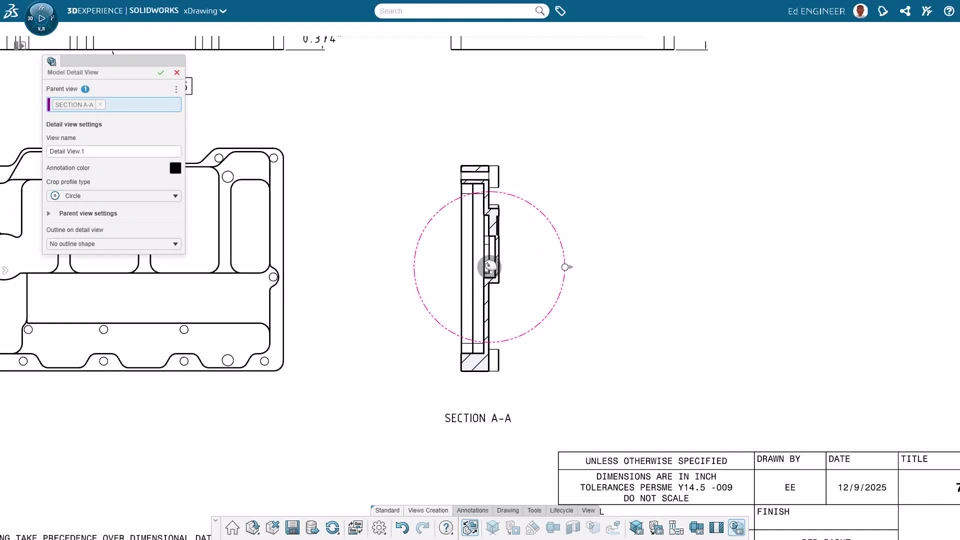Cancel detail view with red X
The width and height of the screenshot is (960, 540).
[177, 72]
